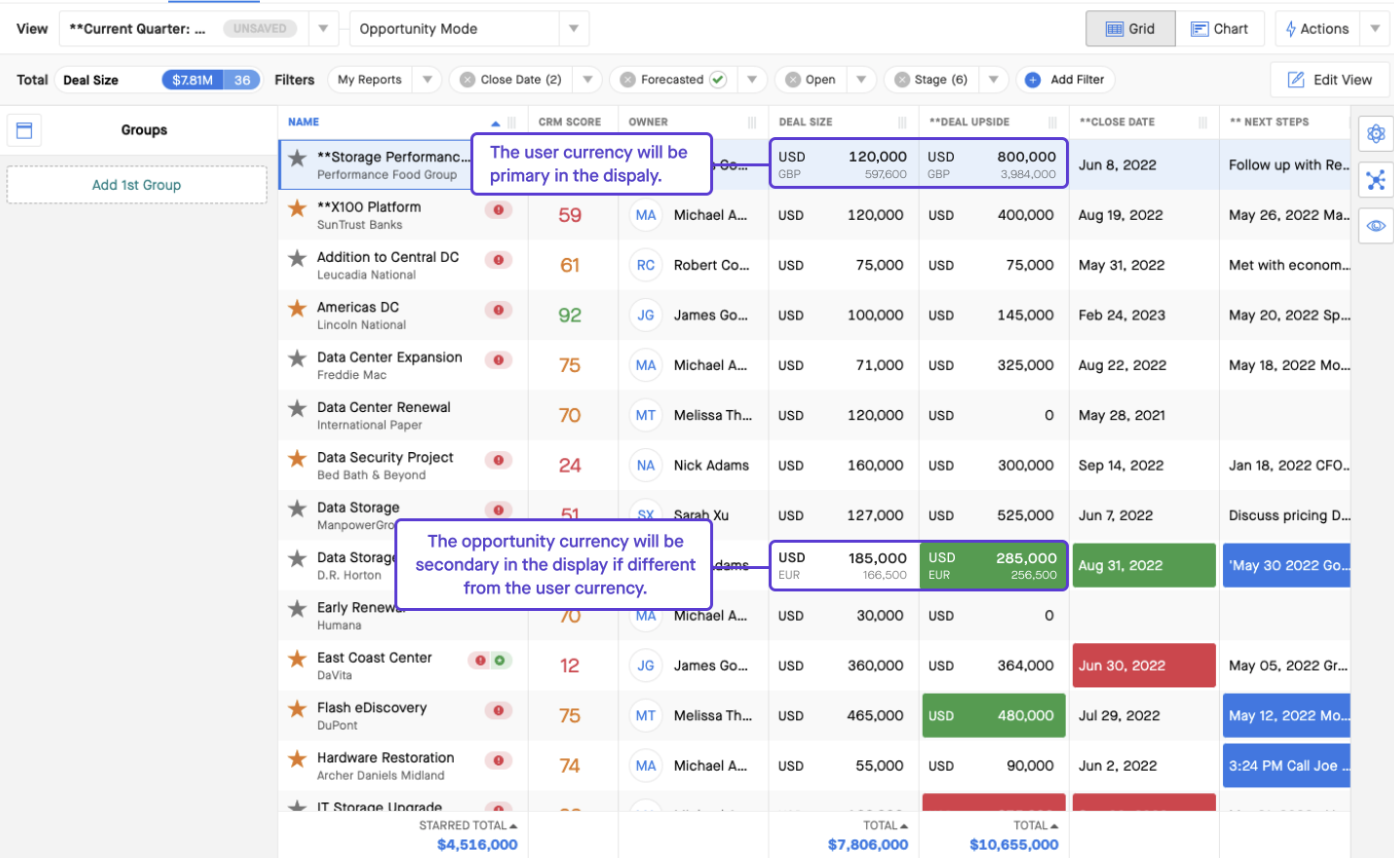Click Nick Adams avatar NA

click(646, 465)
